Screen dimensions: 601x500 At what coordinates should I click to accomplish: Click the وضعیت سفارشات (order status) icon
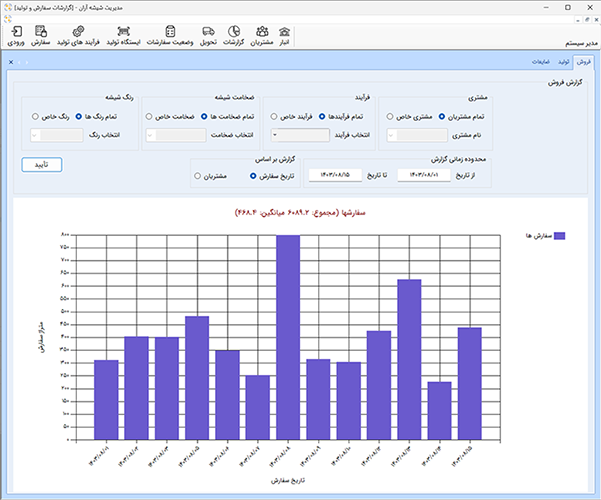[x=169, y=36]
